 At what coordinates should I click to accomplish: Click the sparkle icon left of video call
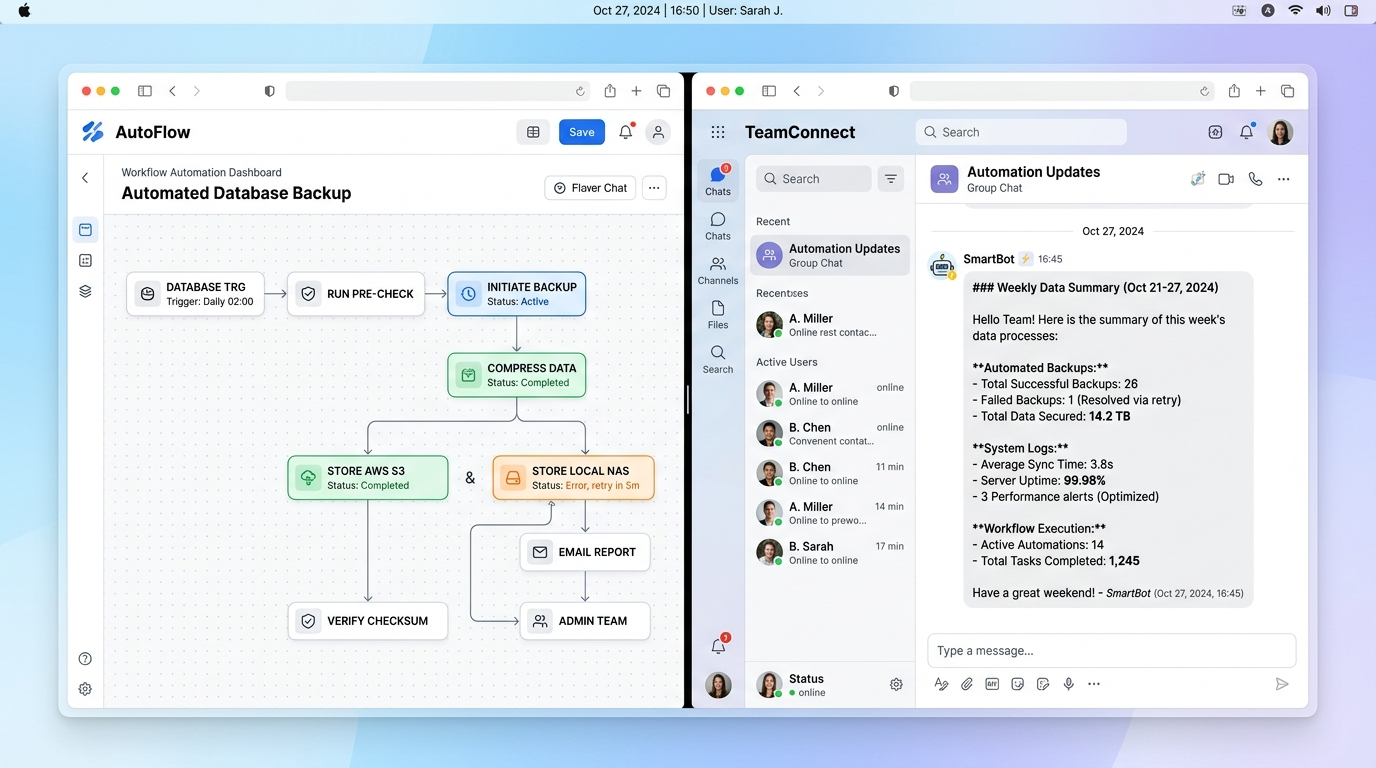(1198, 179)
